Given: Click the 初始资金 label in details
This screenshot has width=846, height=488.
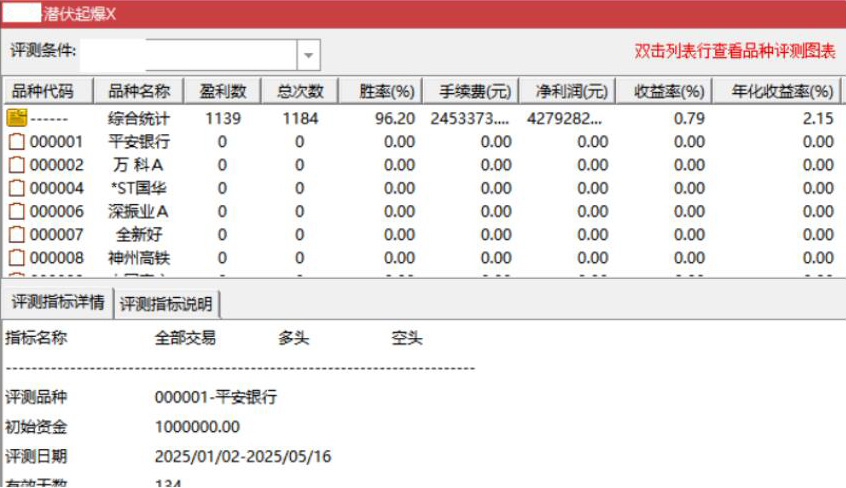Looking at the screenshot, I should (x=36, y=427).
